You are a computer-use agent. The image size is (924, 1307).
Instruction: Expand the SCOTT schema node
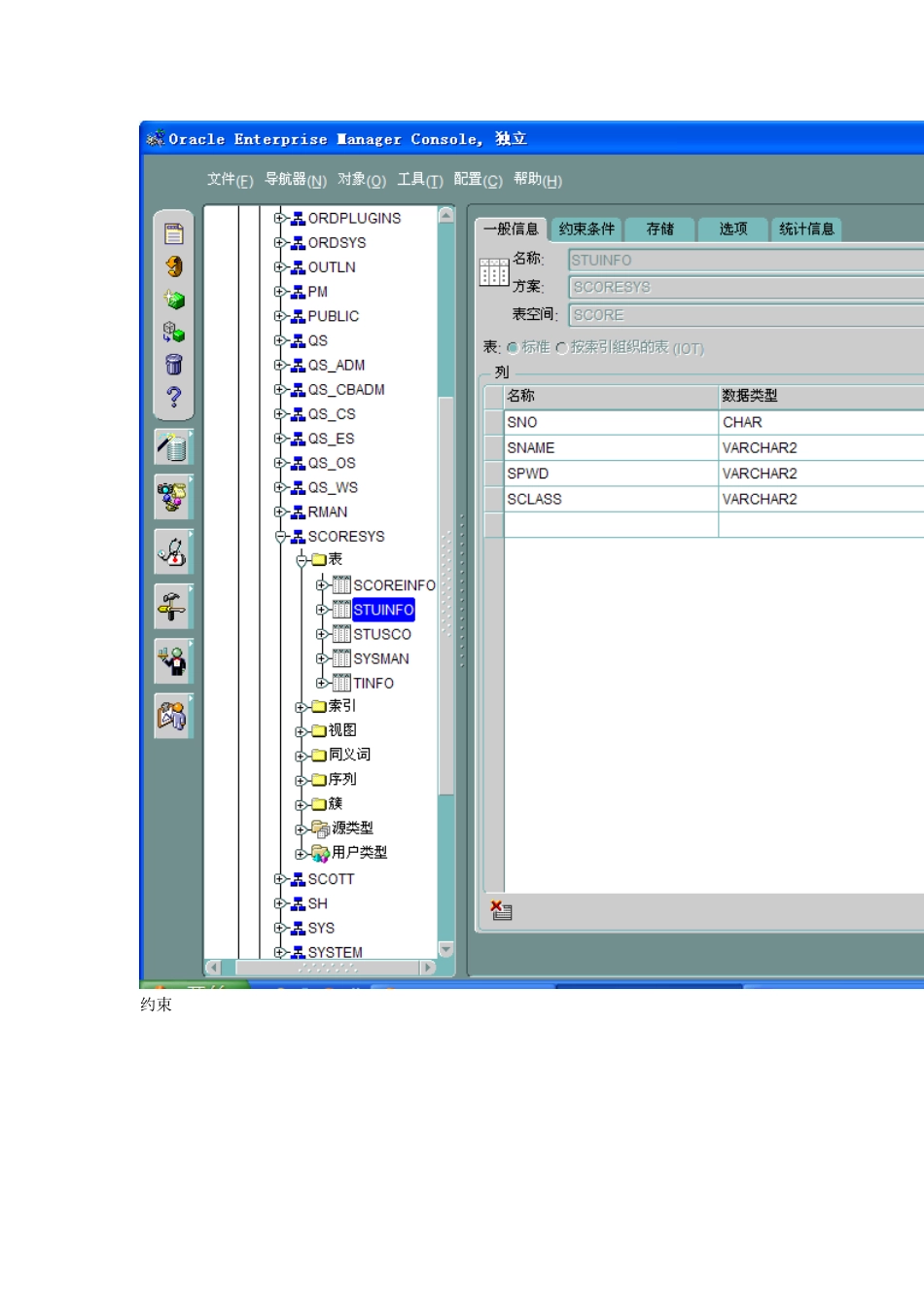click(x=280, y=878)
